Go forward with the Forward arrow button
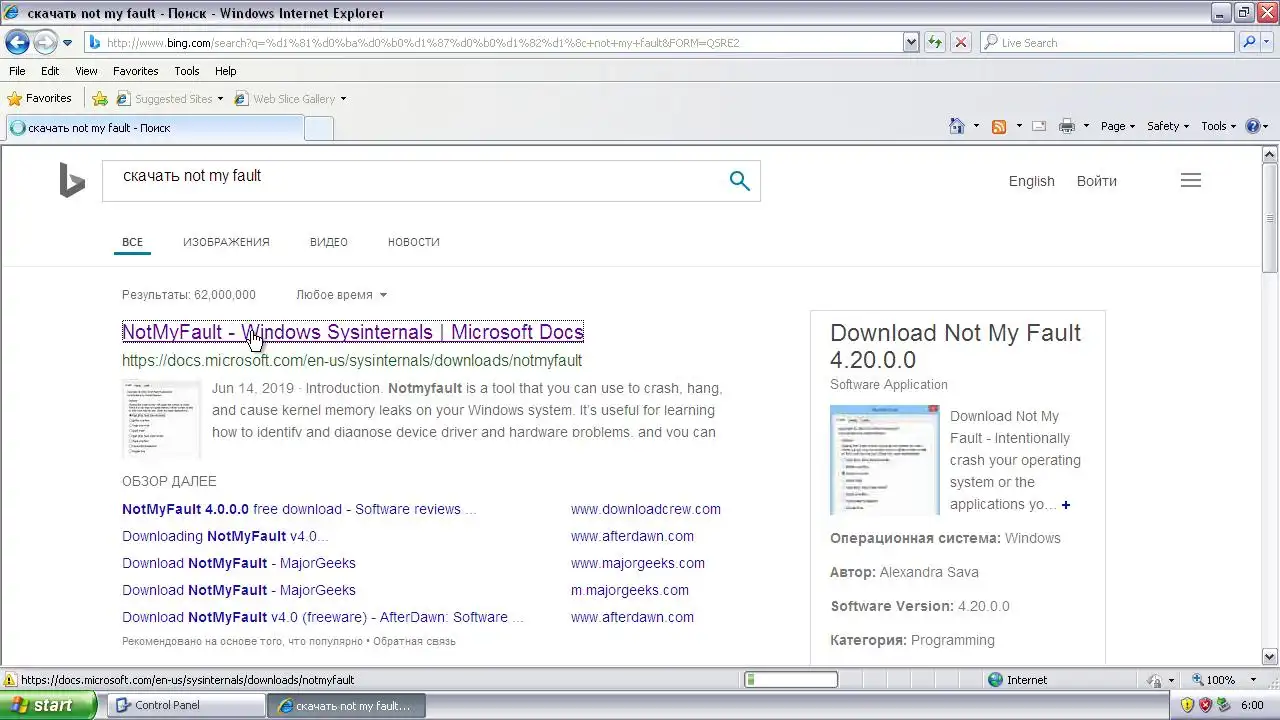This screenshot has height=720, width=1280. pos(45,42)
